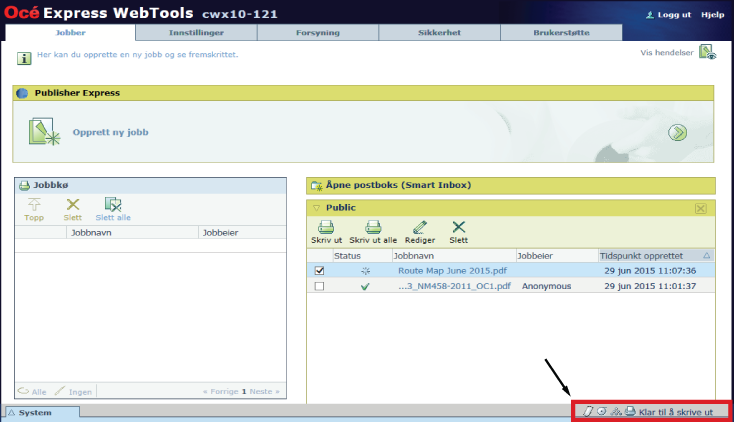Click the 29 jun 2015 11:01:37 timestamp

pyautogui.click(x=650, y=286)
